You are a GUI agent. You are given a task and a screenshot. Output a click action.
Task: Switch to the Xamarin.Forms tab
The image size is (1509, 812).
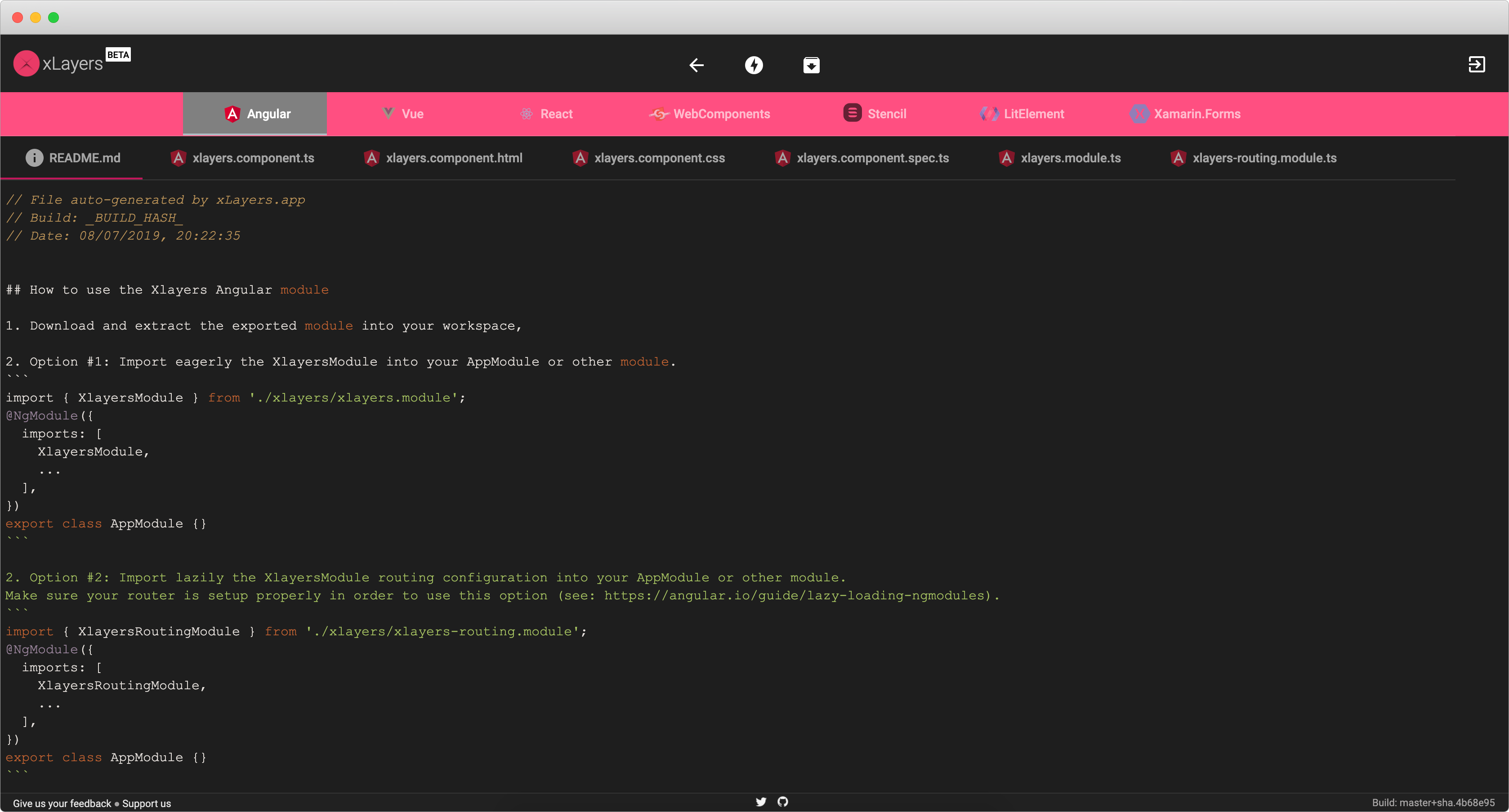pyautogui.click(x=1185, y=114)
